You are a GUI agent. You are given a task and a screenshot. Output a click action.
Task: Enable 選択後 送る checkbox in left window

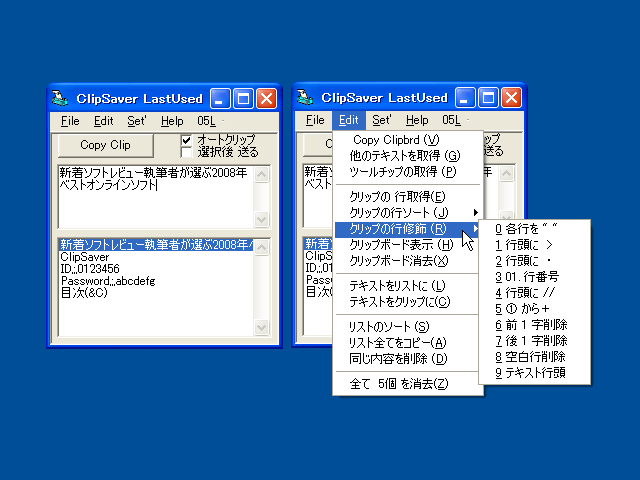tap(187, 153)
